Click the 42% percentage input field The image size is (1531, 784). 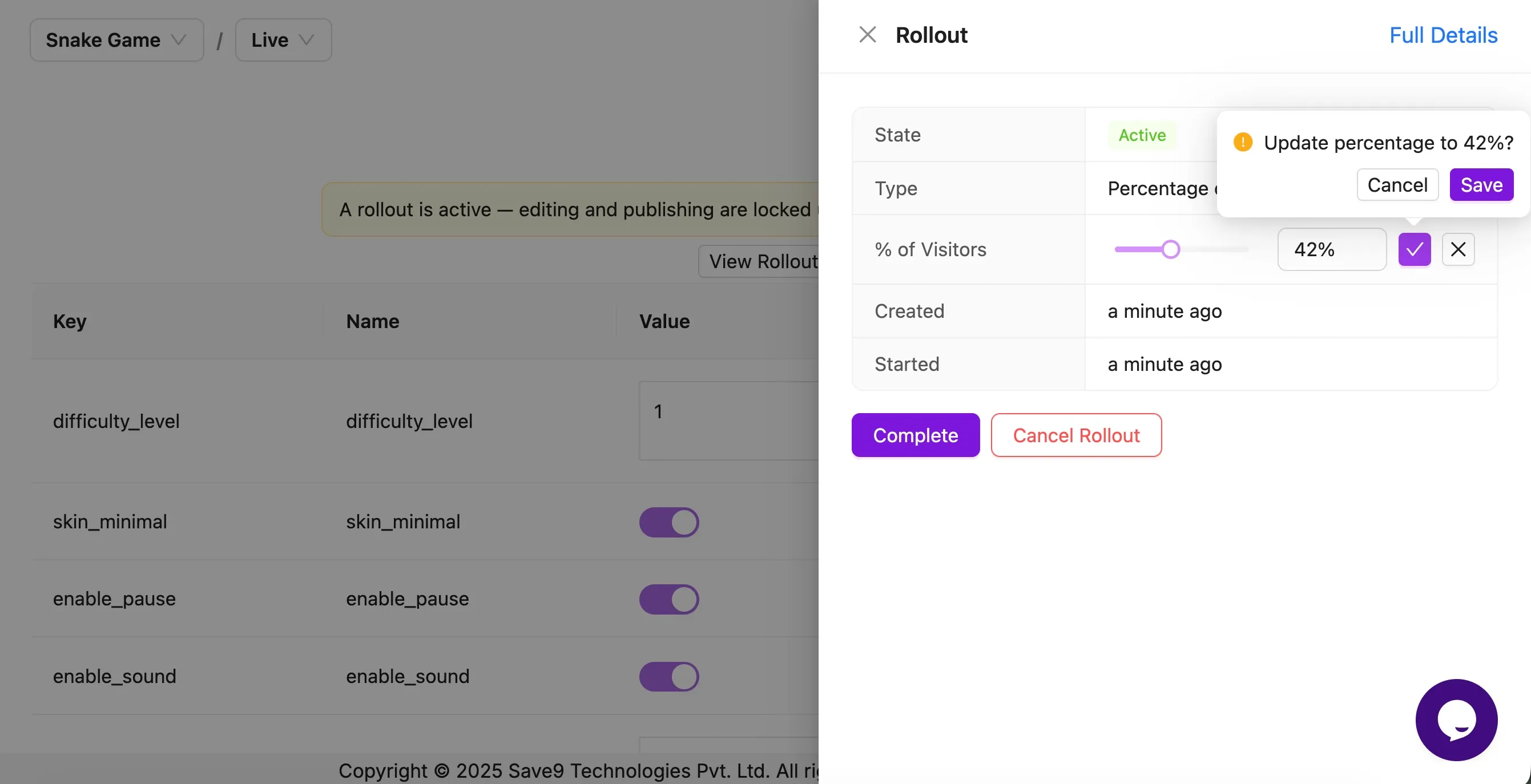click(x=1331, y=249)
